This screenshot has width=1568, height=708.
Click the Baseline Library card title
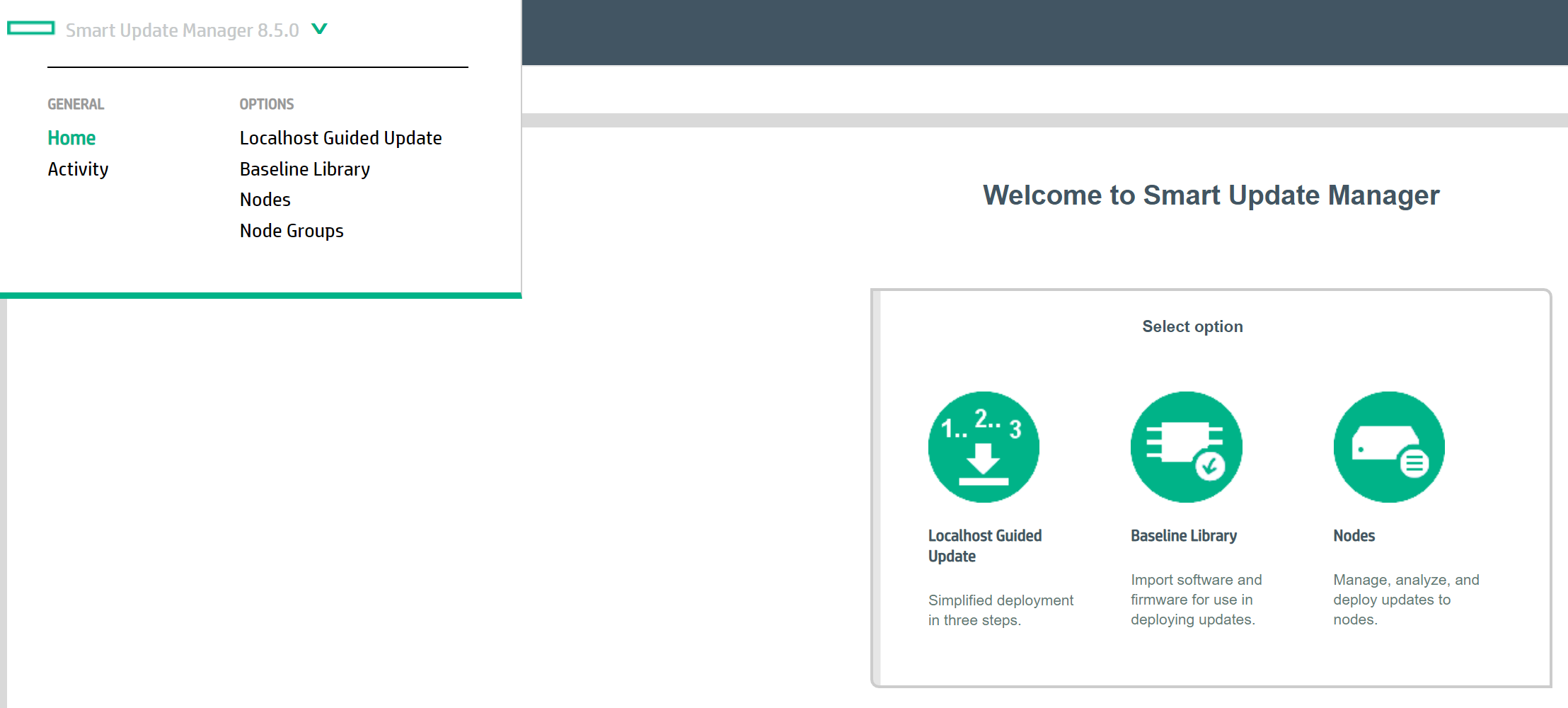point(1184,536)
